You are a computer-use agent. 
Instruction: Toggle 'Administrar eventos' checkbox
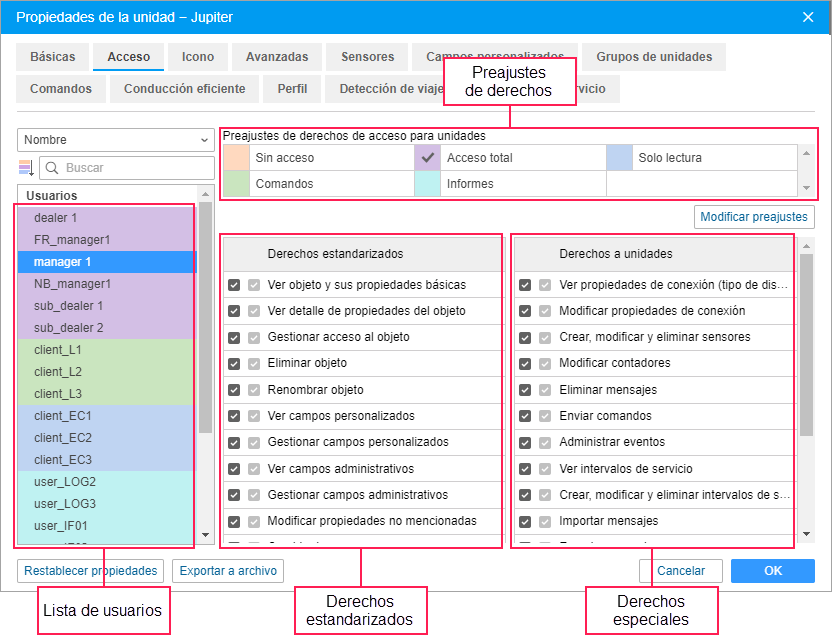coord(525,442)
